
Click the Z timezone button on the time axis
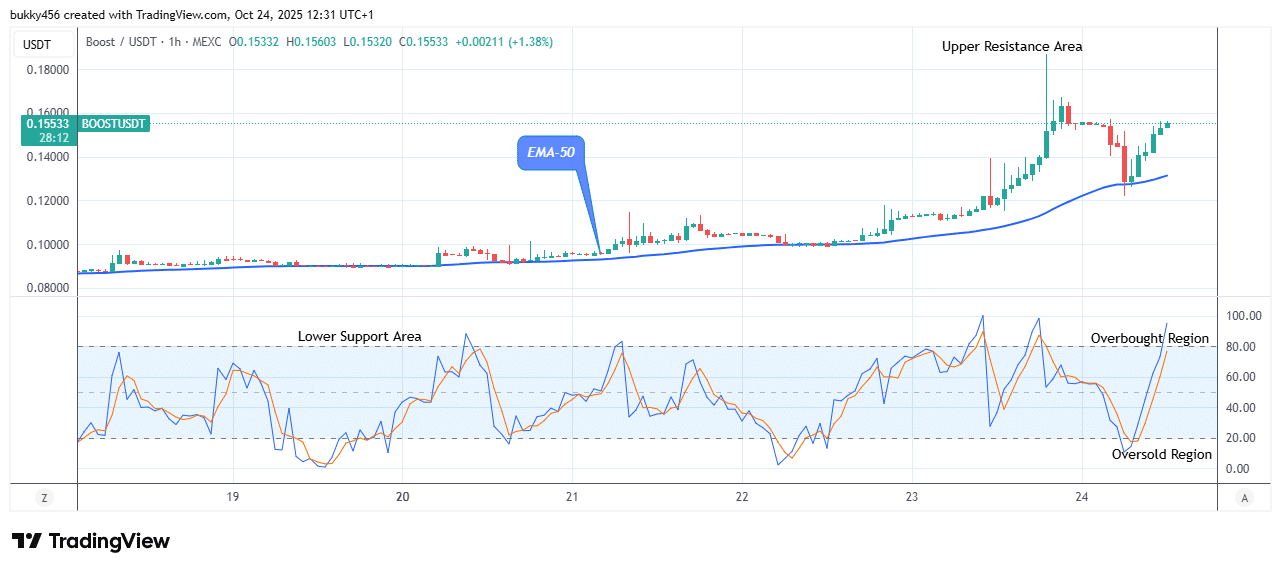click(44, 497)
